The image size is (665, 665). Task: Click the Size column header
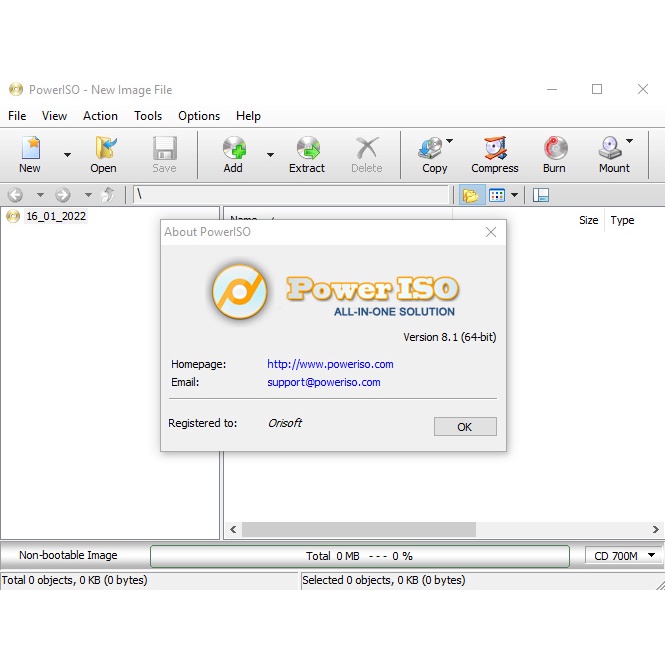(588, 220)
